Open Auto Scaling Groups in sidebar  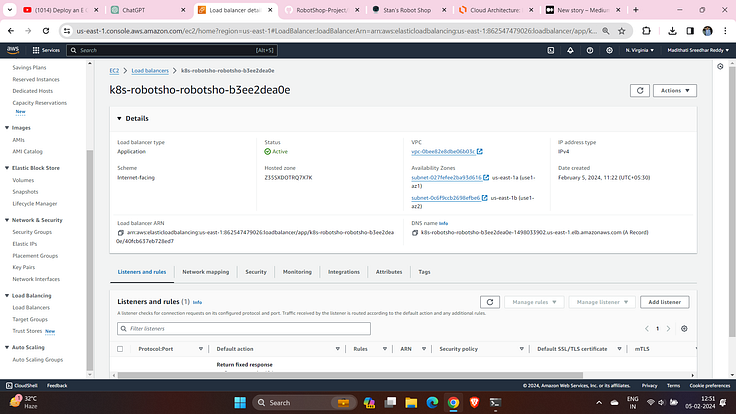coord(38,360)
